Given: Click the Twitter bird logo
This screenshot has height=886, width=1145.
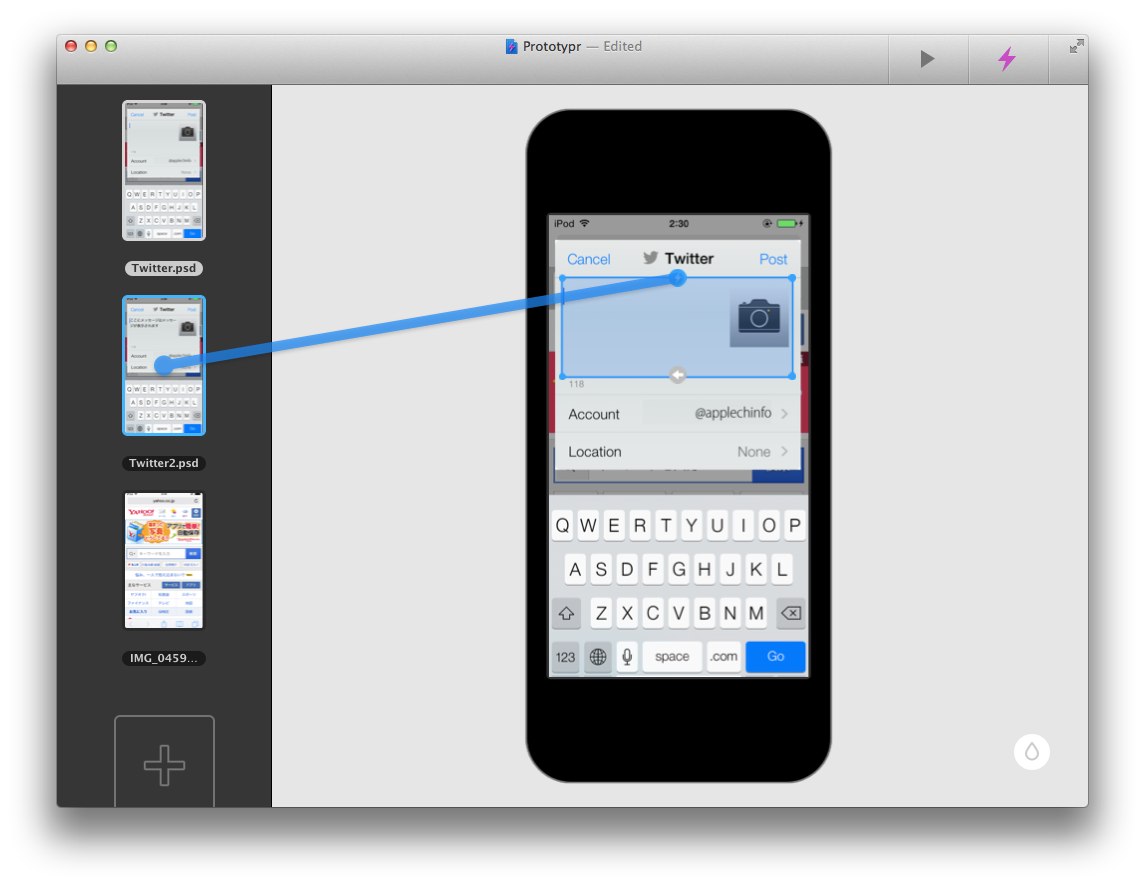Looking at the screenshot, I should (x=651, y=258).
